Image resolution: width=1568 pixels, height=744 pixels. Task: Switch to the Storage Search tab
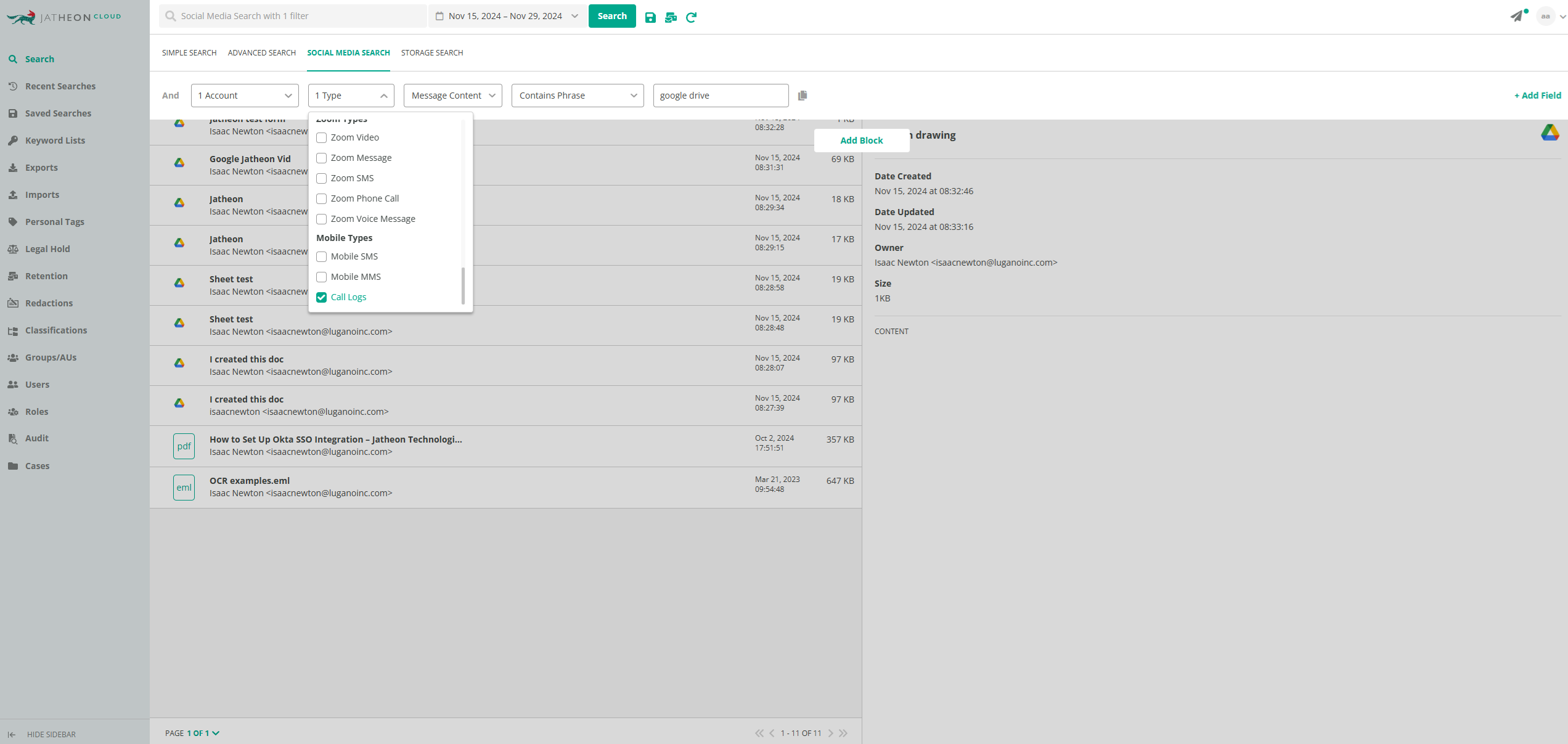pos(432,53)
